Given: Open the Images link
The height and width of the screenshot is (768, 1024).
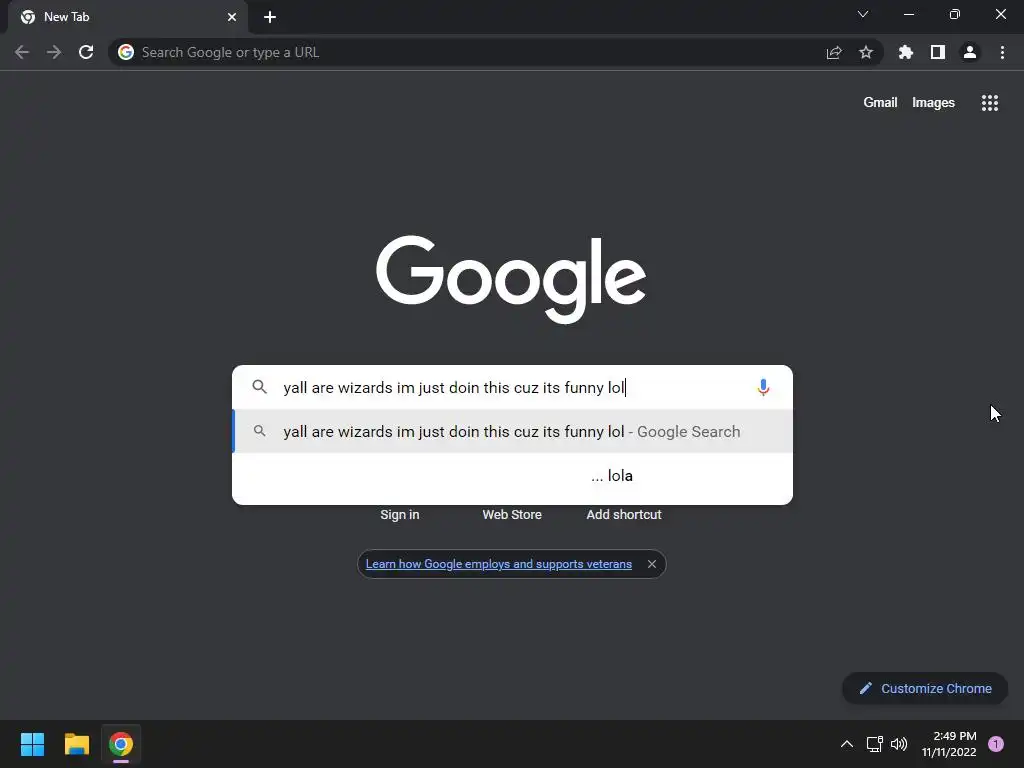Looking at the screenshot, I should point(933,103).
